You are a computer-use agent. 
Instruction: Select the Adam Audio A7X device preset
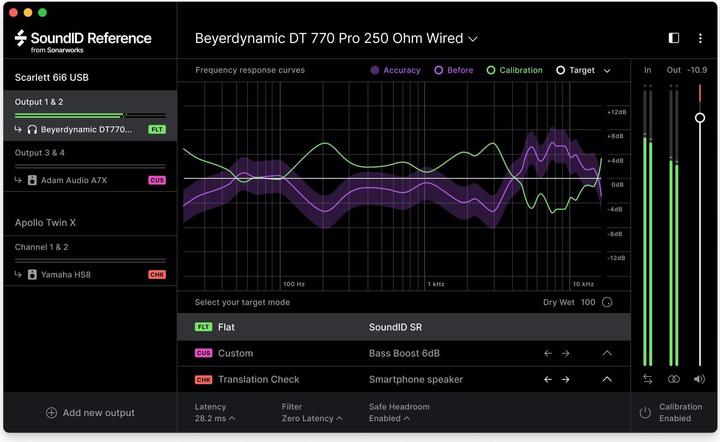[x=73, y=180]
